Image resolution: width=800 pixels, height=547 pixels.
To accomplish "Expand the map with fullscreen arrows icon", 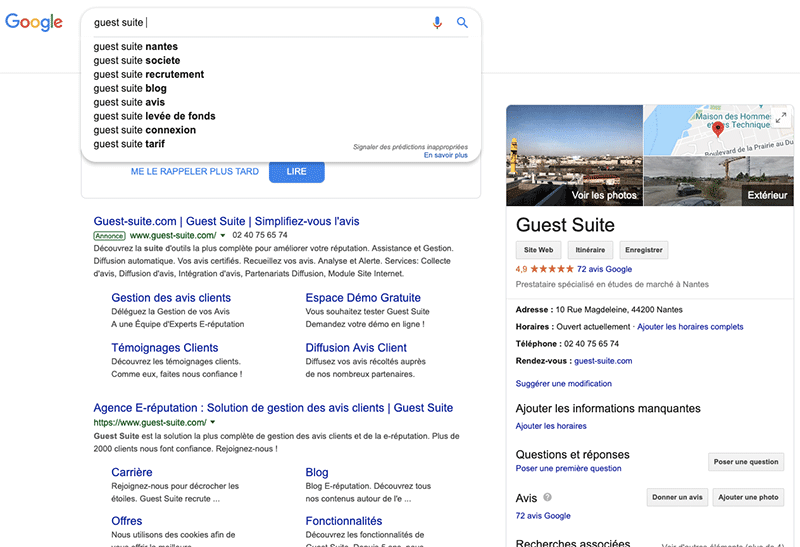I will tap(781, 118).
